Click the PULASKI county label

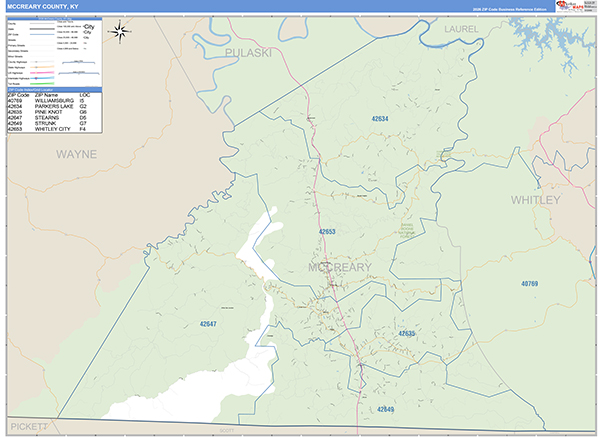point(248,53)
